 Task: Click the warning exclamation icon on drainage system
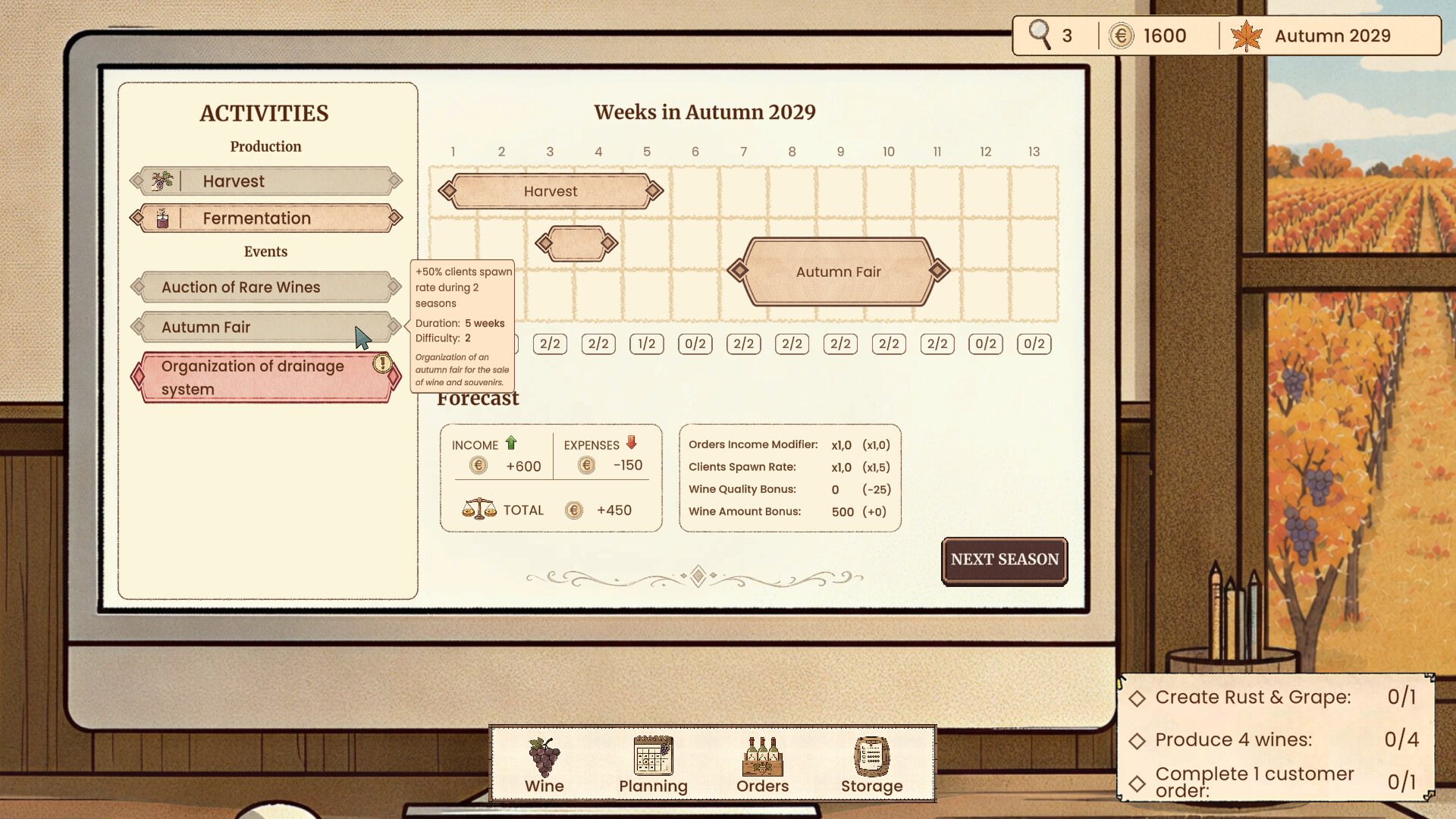(382, 363)
